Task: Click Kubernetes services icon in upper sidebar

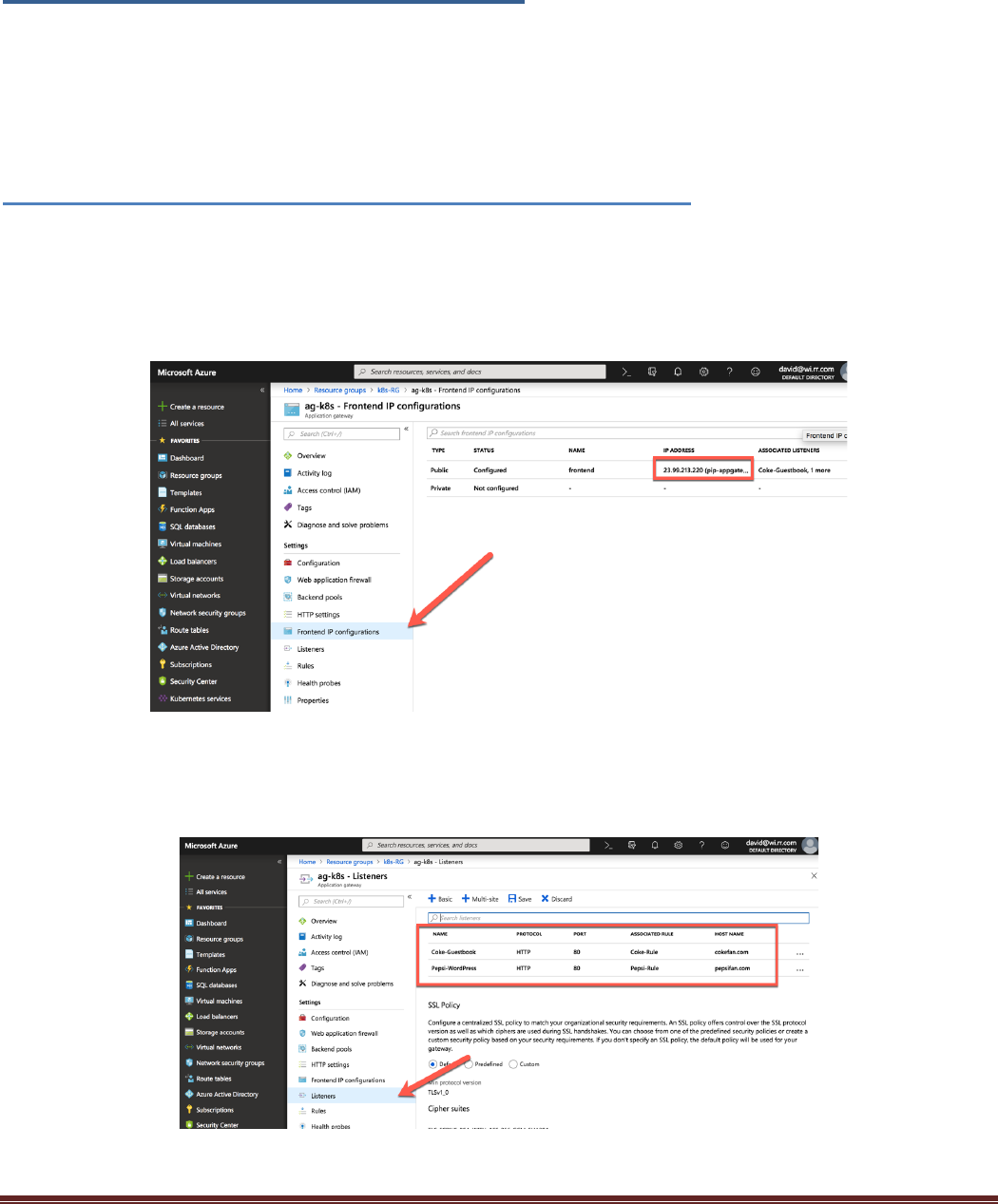Action: coord(163,698)
